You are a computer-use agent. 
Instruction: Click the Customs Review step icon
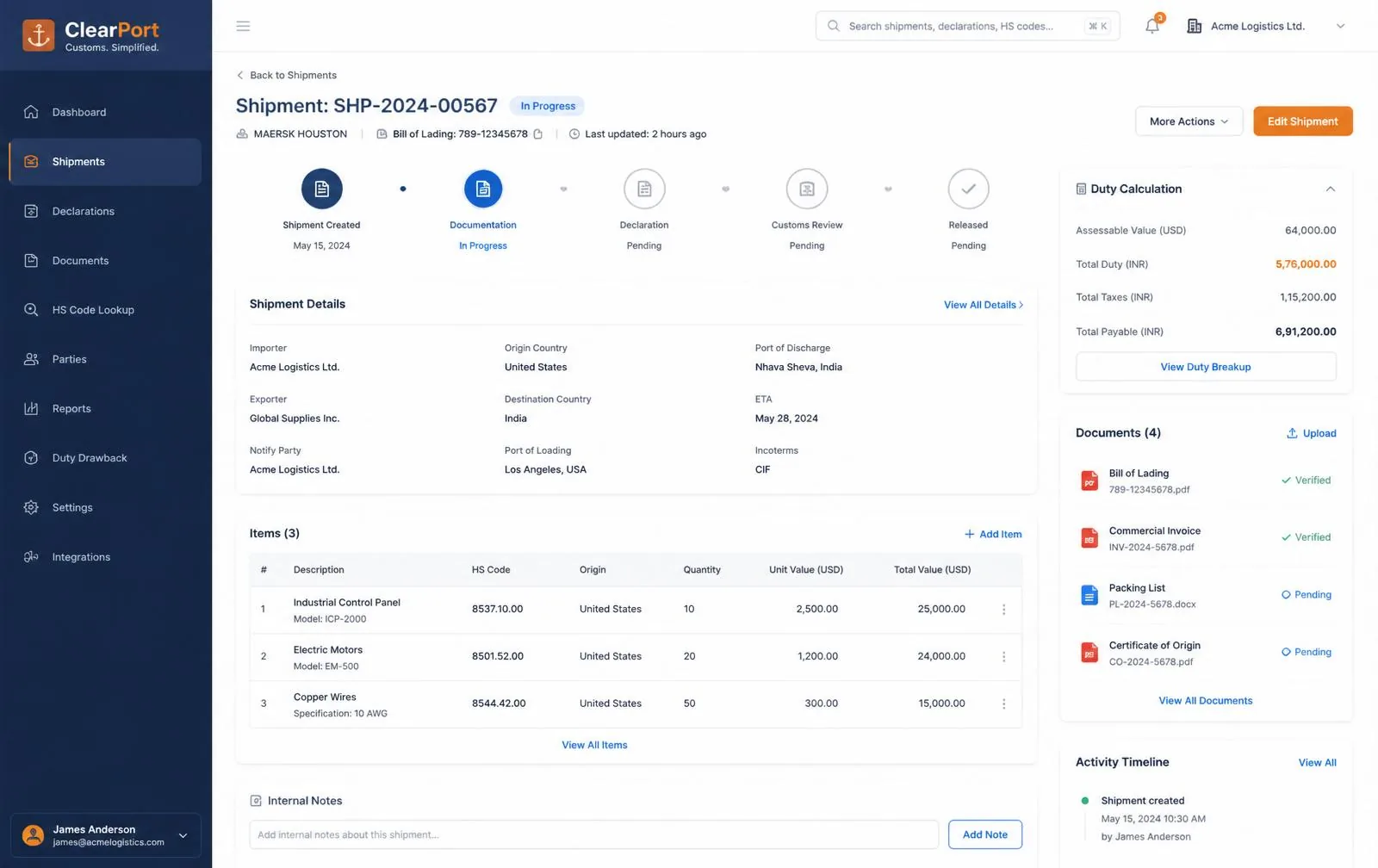(807, 189)
